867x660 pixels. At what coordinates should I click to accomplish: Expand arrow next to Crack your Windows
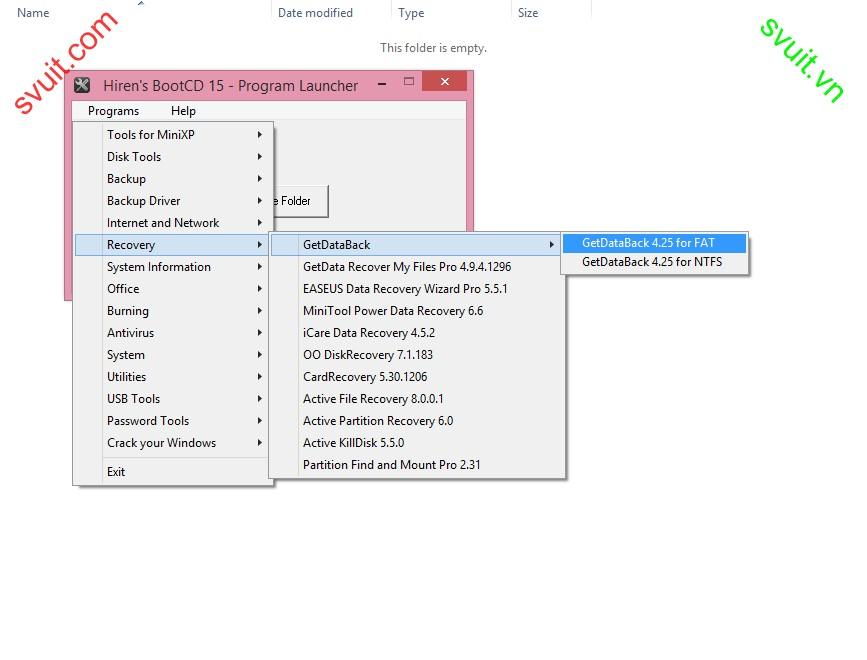click(259, 443)
